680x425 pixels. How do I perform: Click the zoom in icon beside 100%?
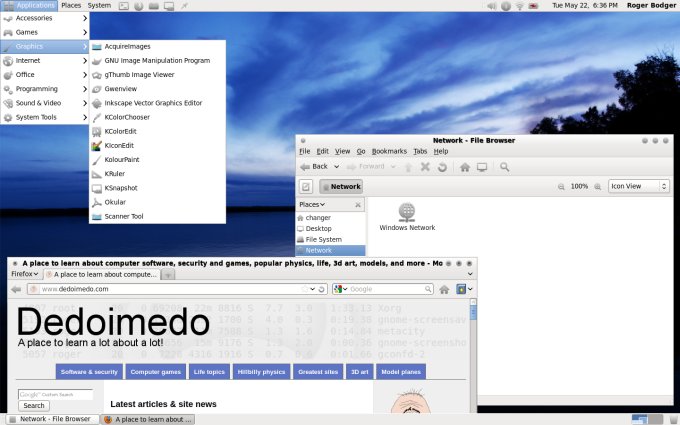click(598, 186)
